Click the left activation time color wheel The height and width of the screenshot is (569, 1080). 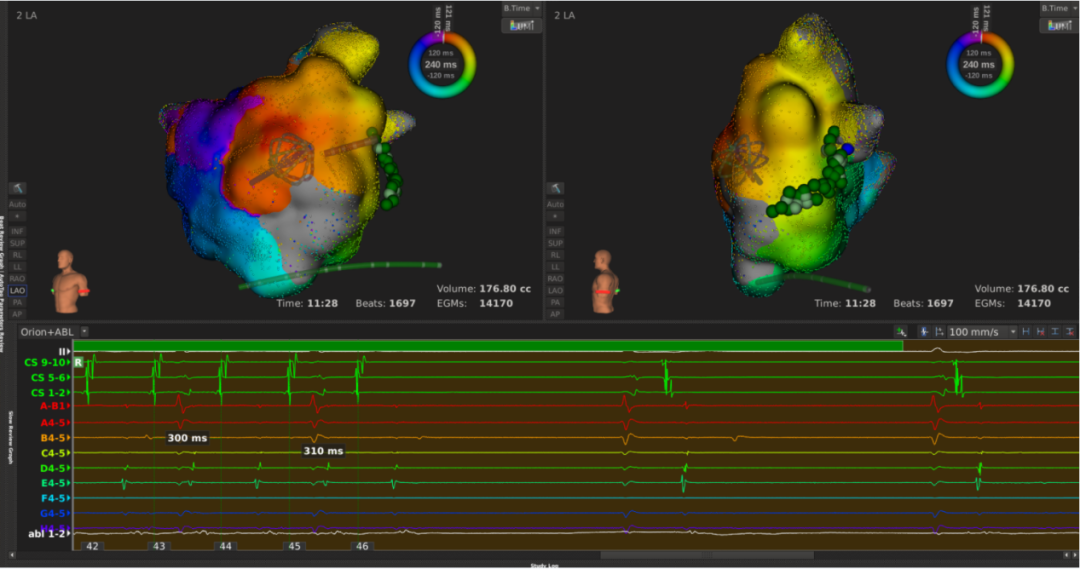coord(442,63)
